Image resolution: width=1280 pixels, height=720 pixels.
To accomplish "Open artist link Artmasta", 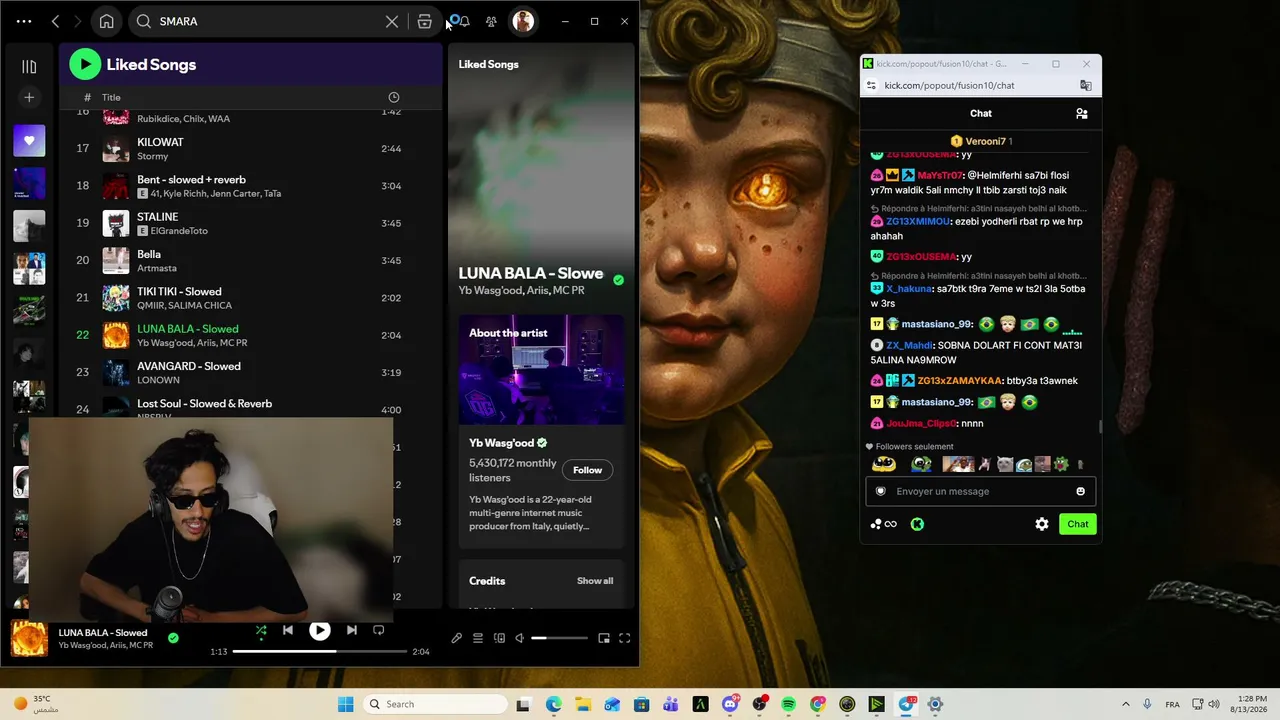I will pos(157,268).
